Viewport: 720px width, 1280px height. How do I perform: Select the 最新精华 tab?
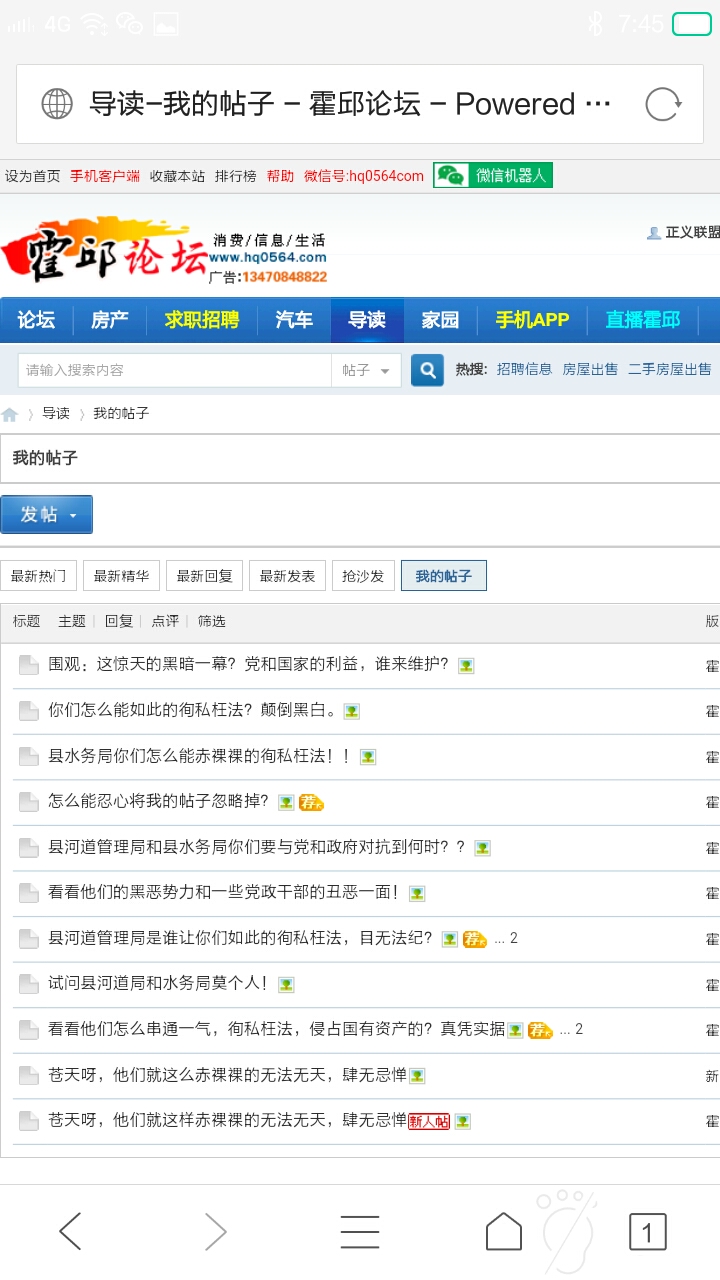coord(121,576)
